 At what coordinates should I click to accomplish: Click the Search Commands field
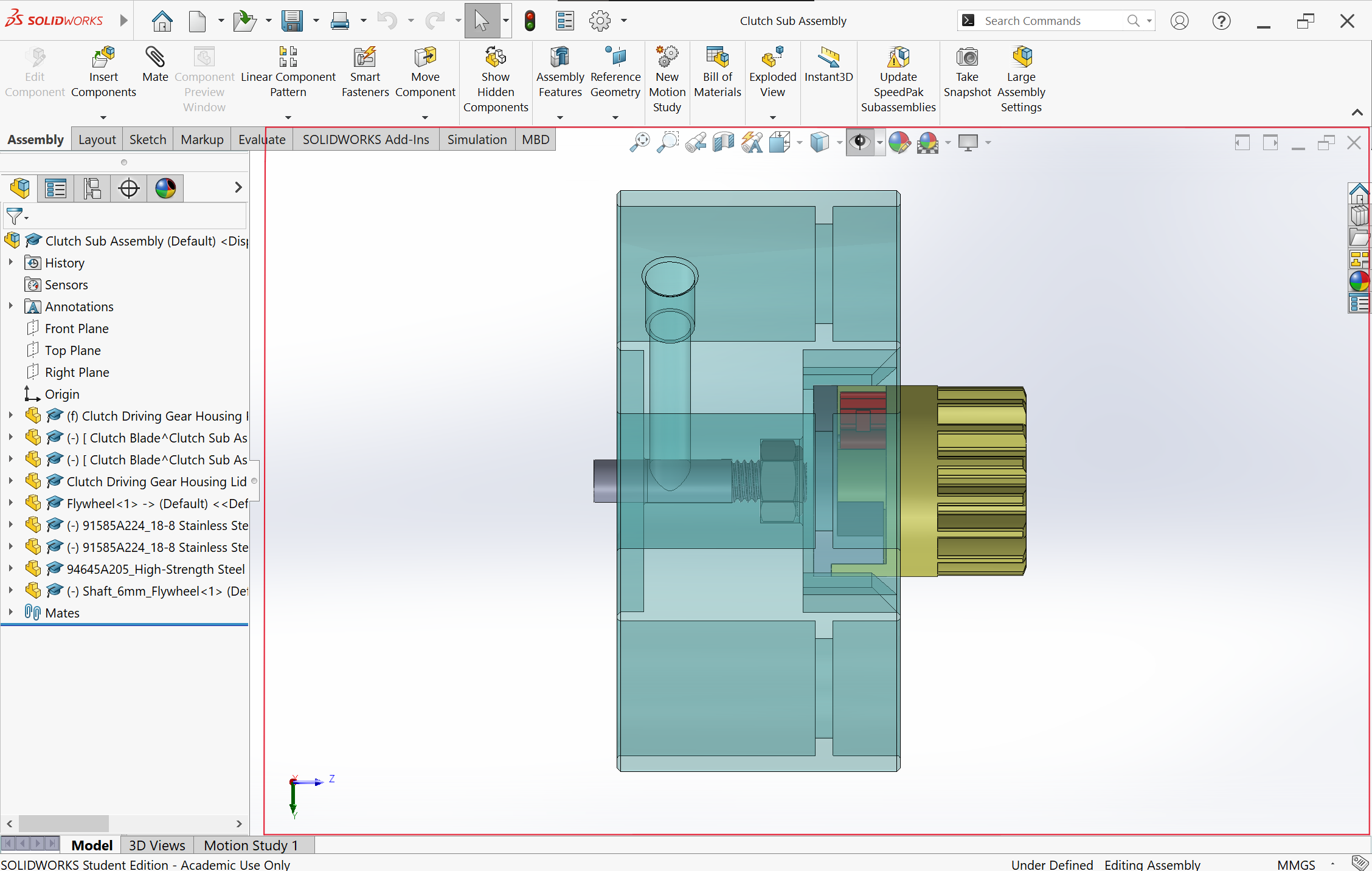pos(1055,21)
